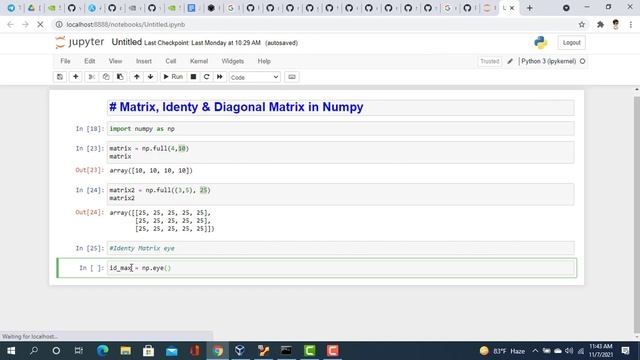Click the Out[24] array output
Viewport: 640px width, 360px height.
[162, 221]
